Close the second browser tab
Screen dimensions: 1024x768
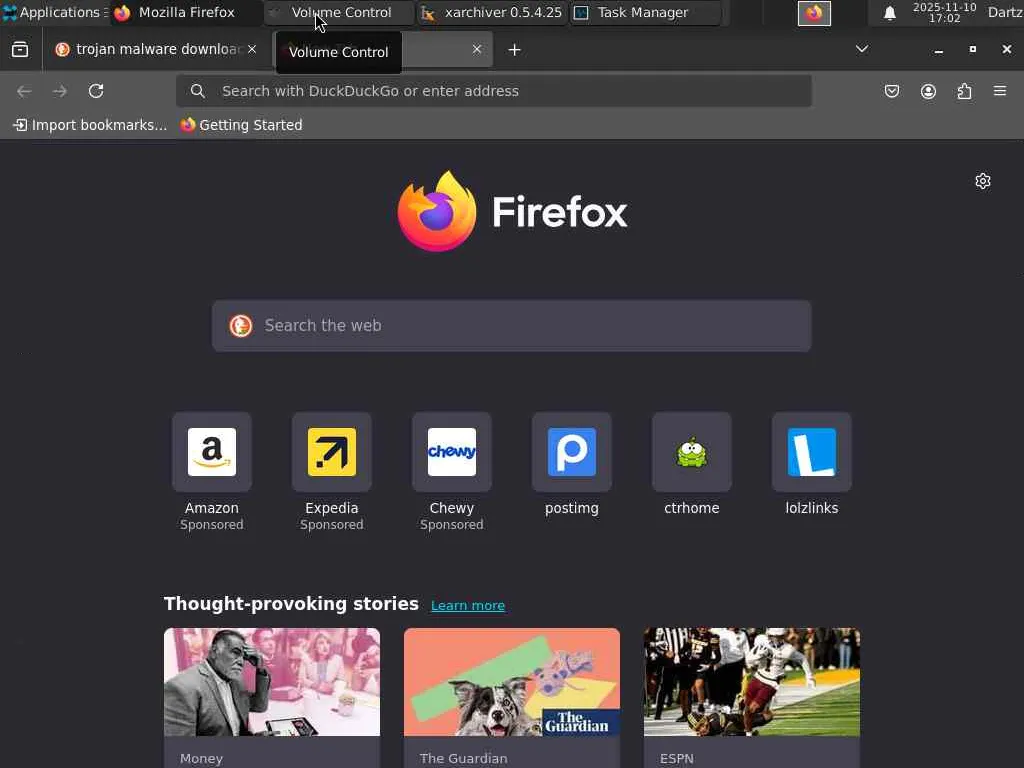[477, 50]
